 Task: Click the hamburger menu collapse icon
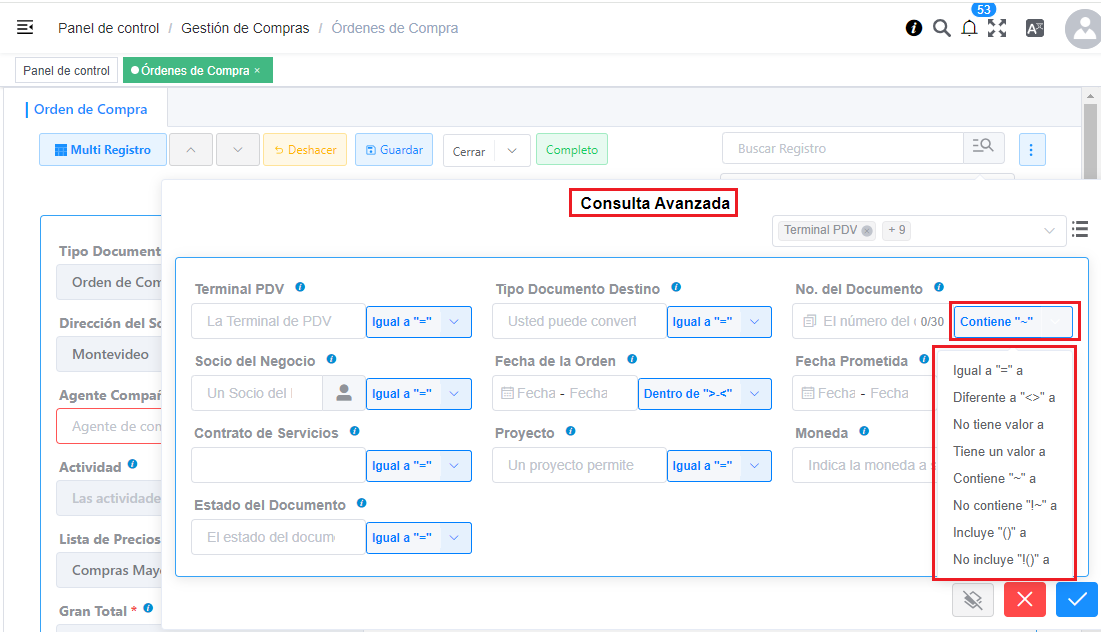[25, 28]
